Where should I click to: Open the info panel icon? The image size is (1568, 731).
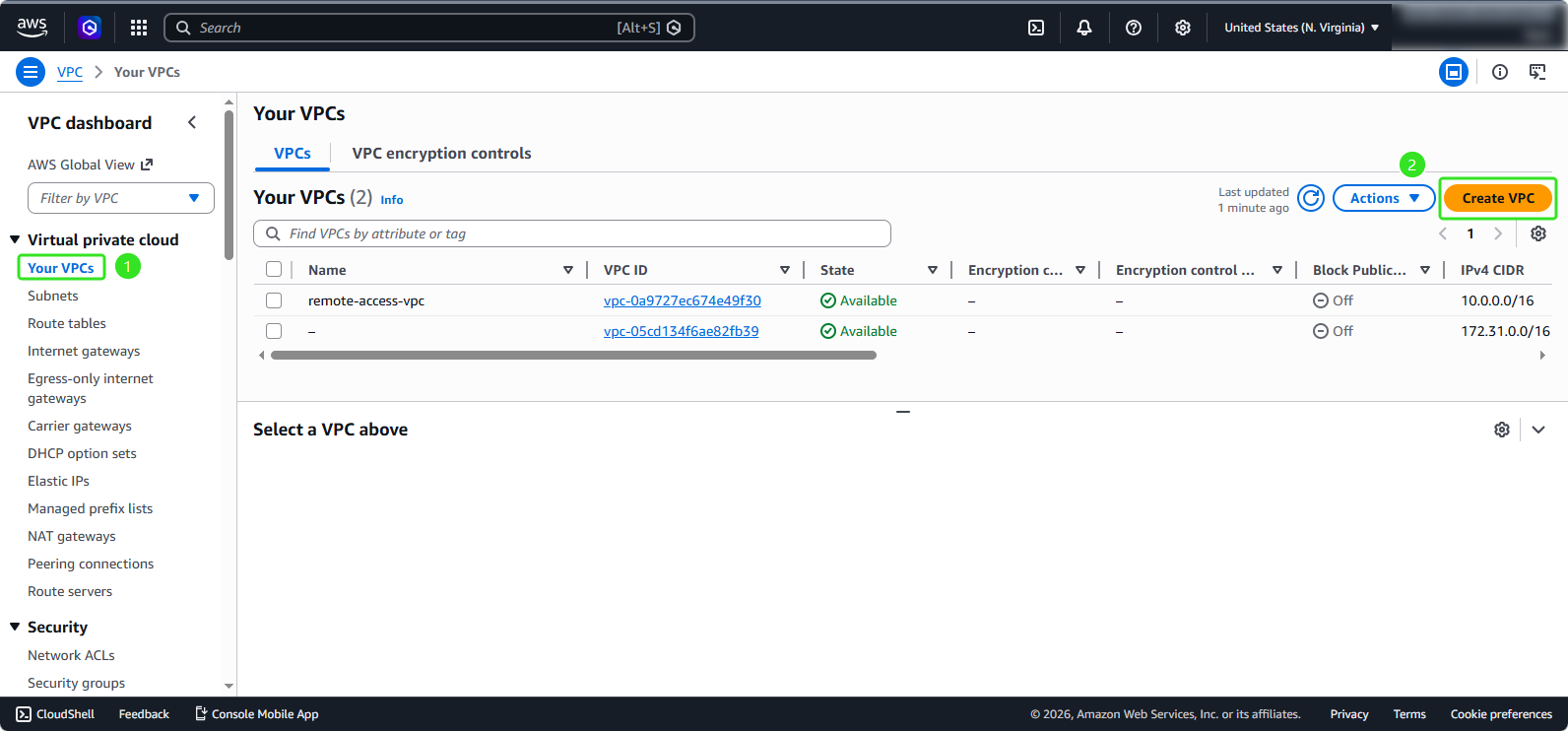[1500, 72]
